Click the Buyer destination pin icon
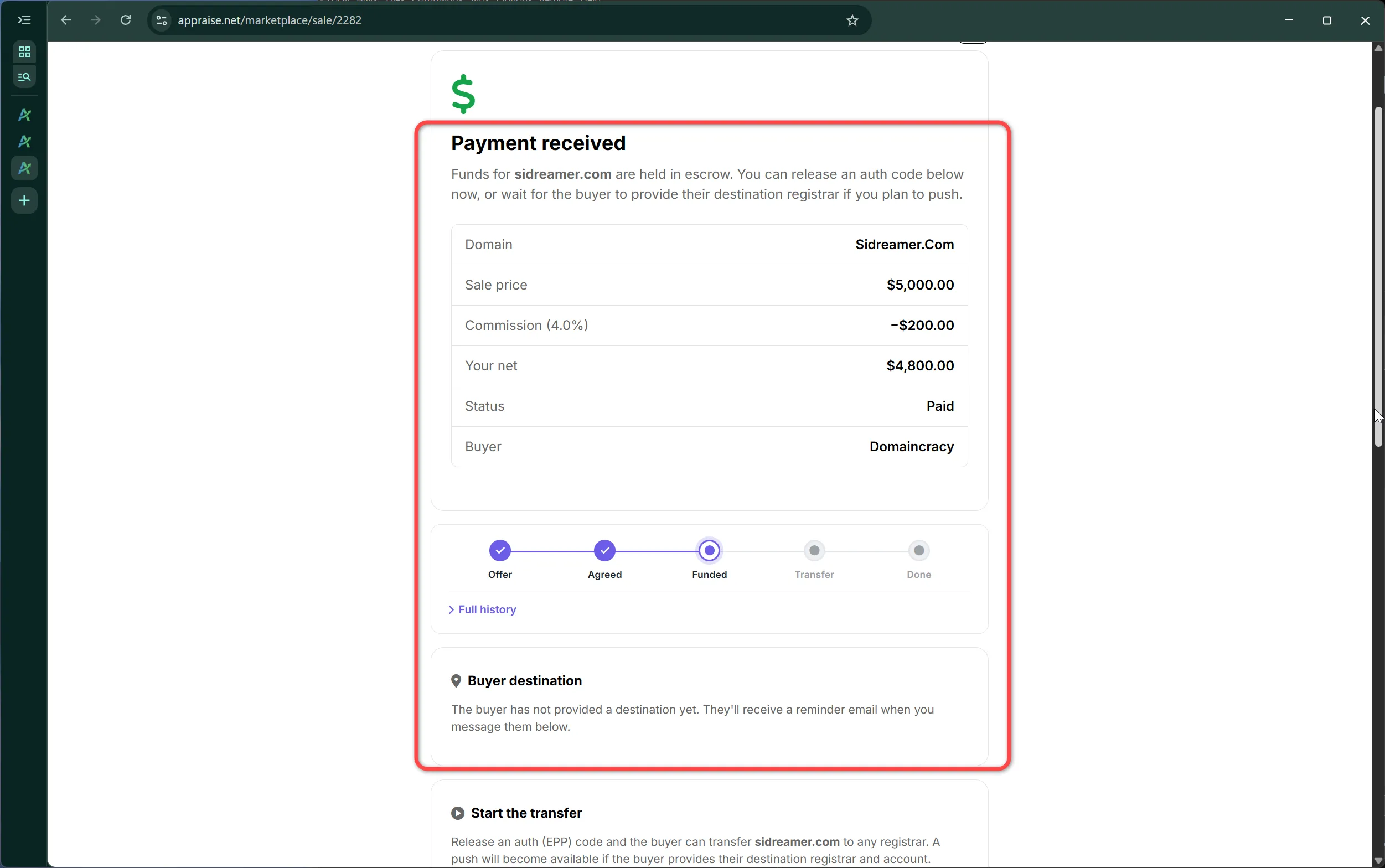 tap(456, 681)
